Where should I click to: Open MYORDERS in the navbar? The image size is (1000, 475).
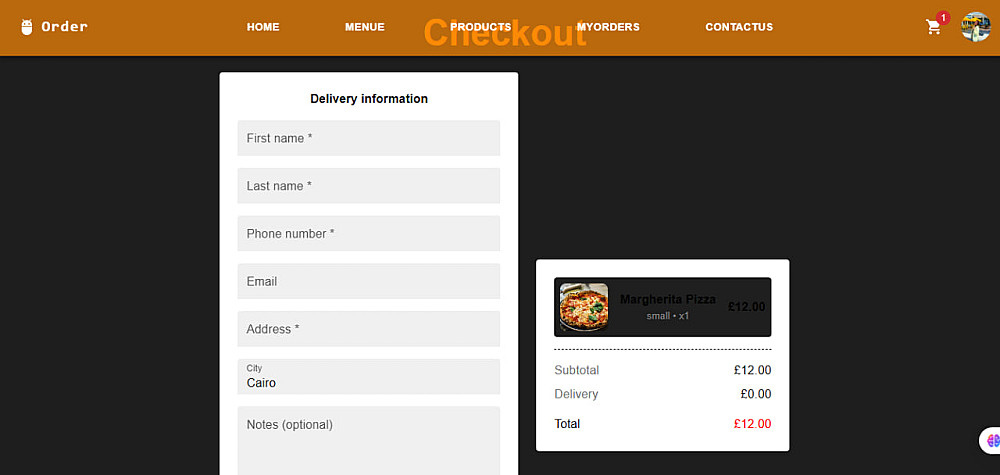coord(608,27)
